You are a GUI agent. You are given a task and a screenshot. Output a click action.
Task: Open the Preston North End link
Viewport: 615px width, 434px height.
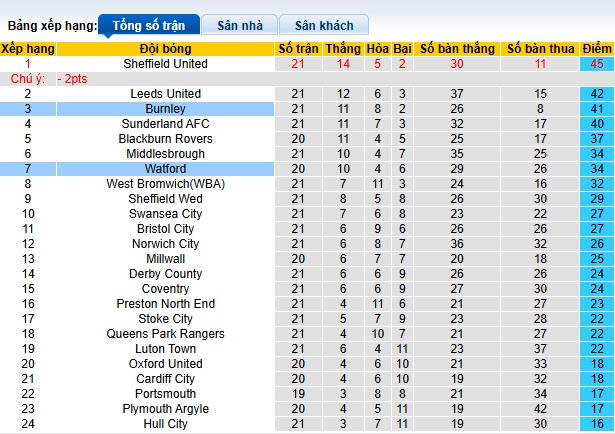coord(166,304)
